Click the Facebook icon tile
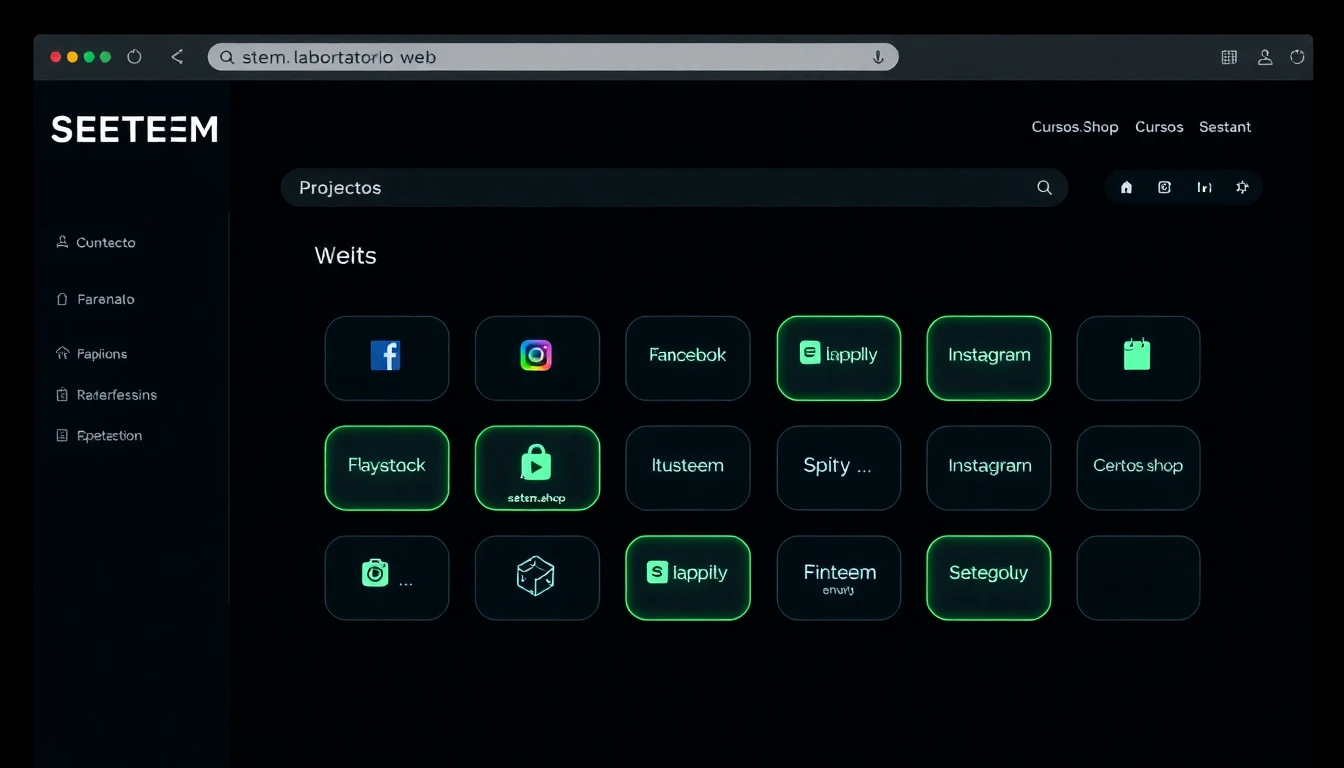1344x768 pixels. tap(387, 358)
